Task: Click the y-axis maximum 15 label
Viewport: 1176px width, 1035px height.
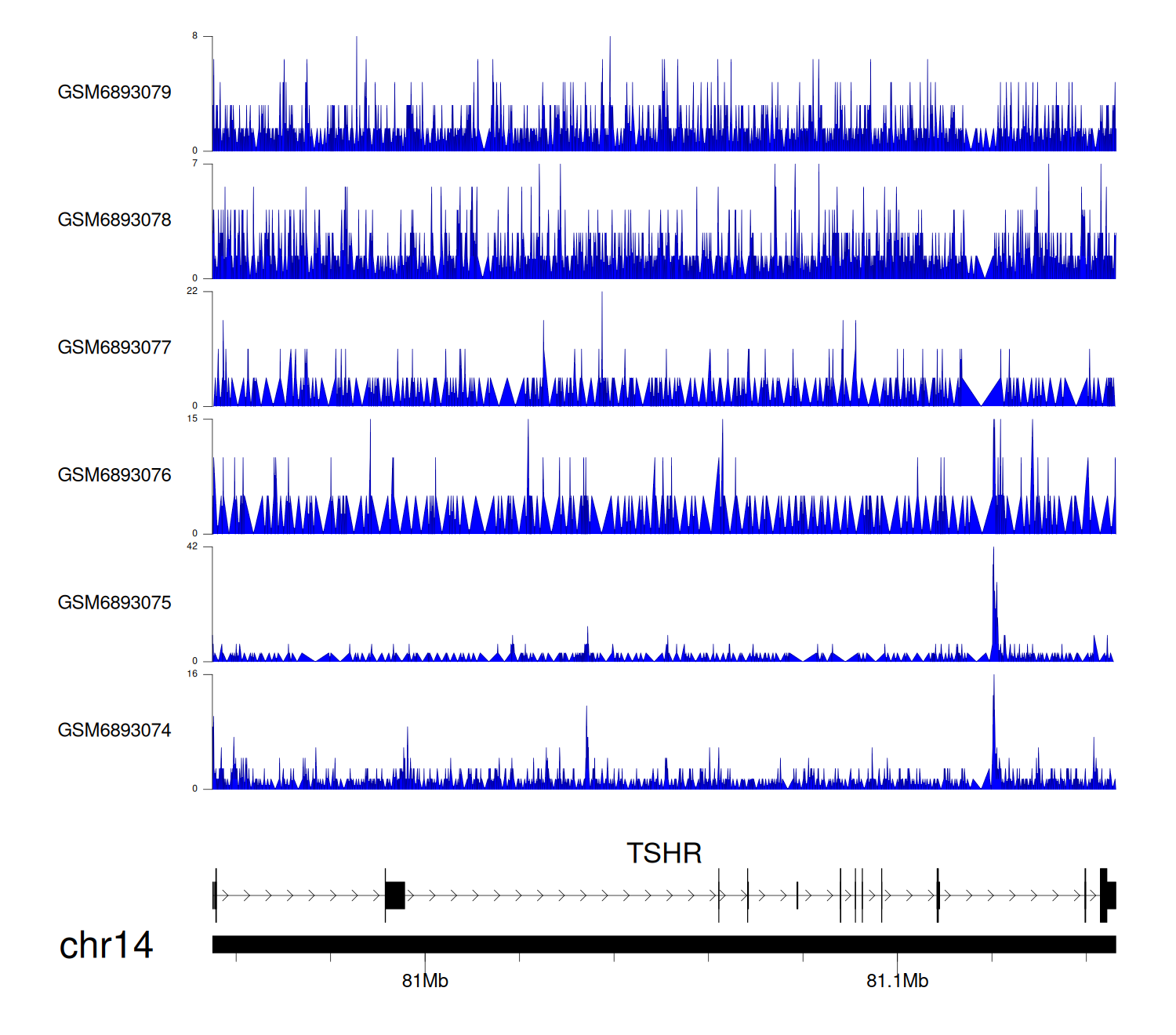Action: (192, 419)
